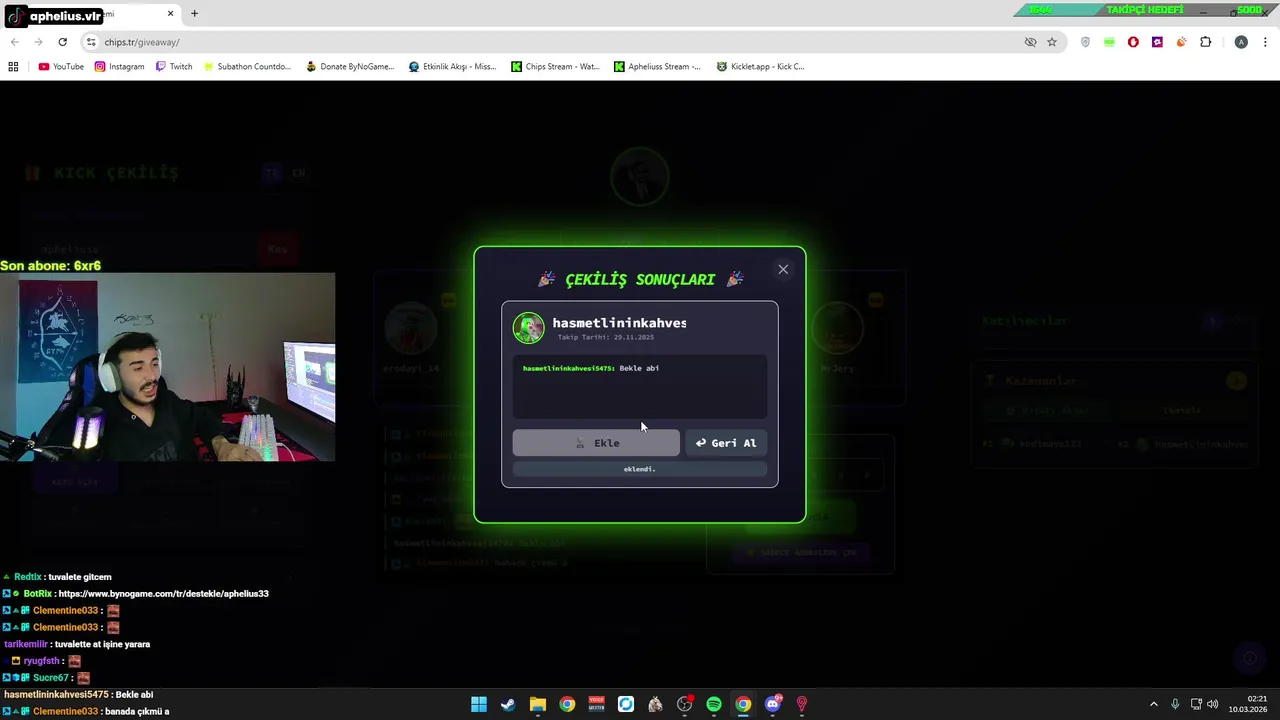Open first Chrome taskbar icon

pyautogui.click(x=567, y=704)
